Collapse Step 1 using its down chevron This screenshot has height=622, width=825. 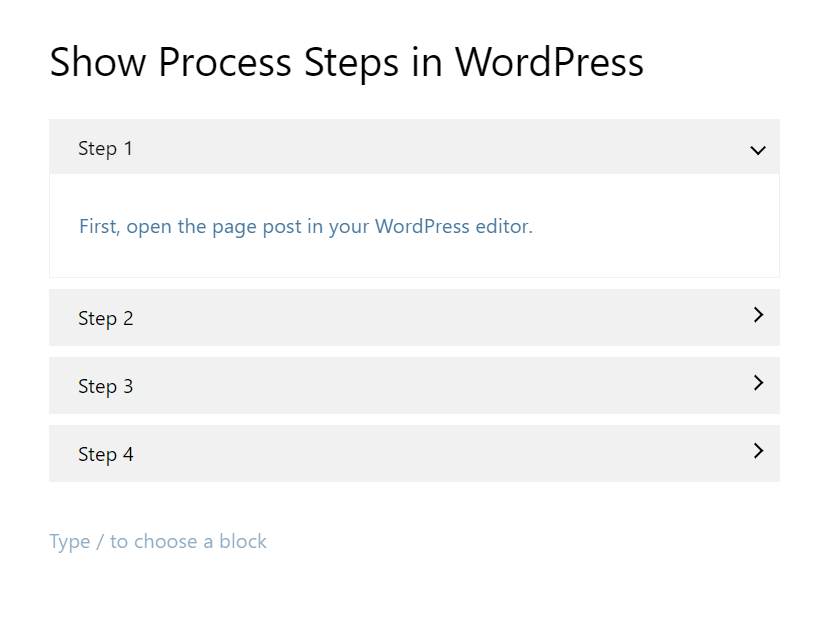point(757,150)
